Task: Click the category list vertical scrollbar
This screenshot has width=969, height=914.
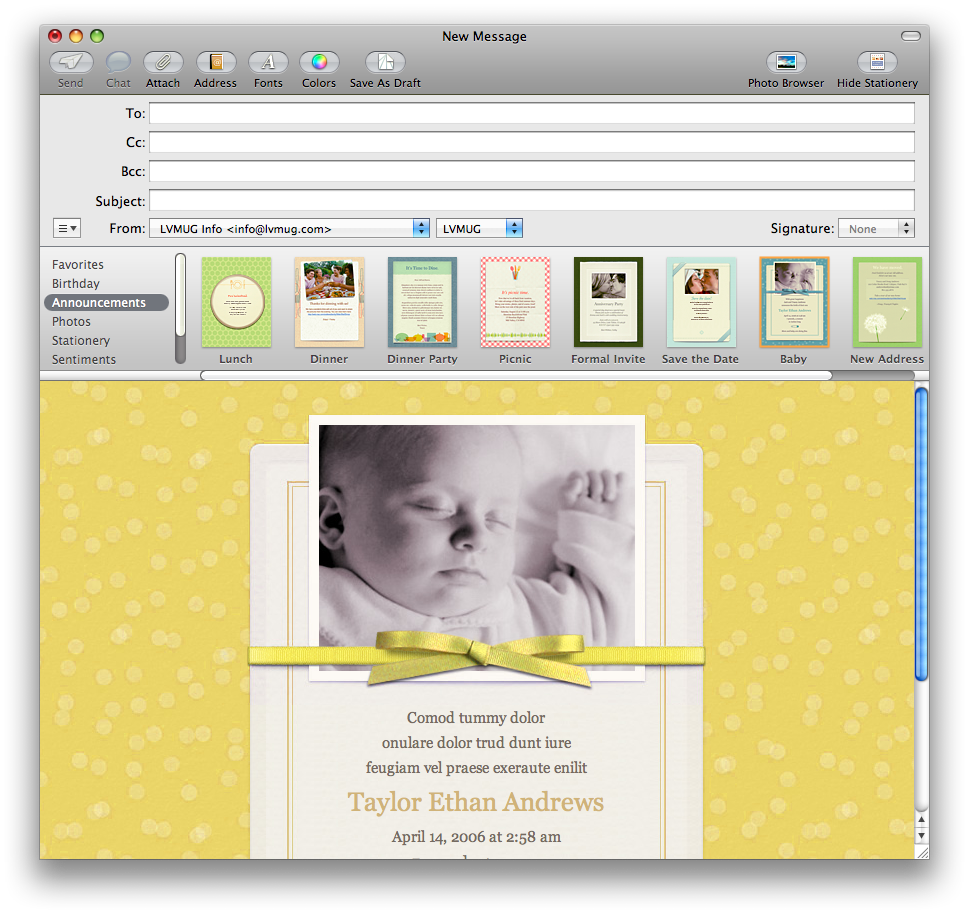Action: [180, 308]
